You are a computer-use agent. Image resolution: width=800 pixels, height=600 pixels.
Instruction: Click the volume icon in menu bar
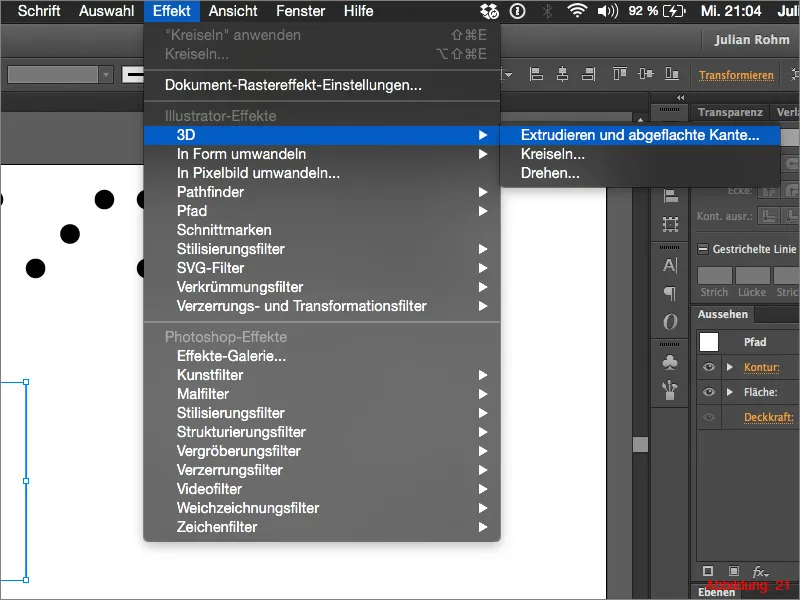pos(608,11)
